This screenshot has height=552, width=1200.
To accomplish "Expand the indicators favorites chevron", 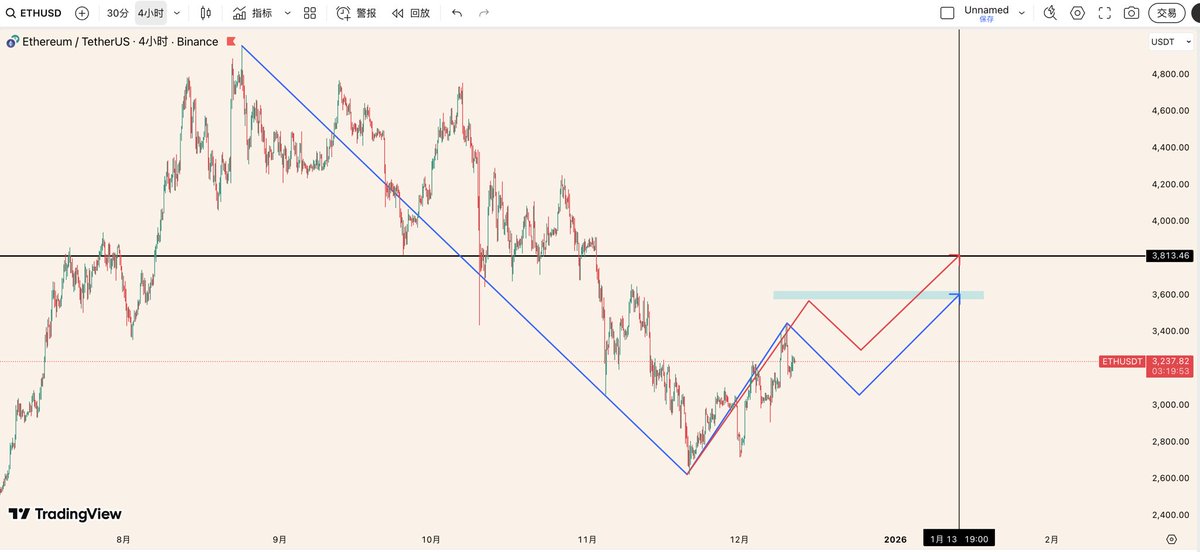I will coord(287,13).
